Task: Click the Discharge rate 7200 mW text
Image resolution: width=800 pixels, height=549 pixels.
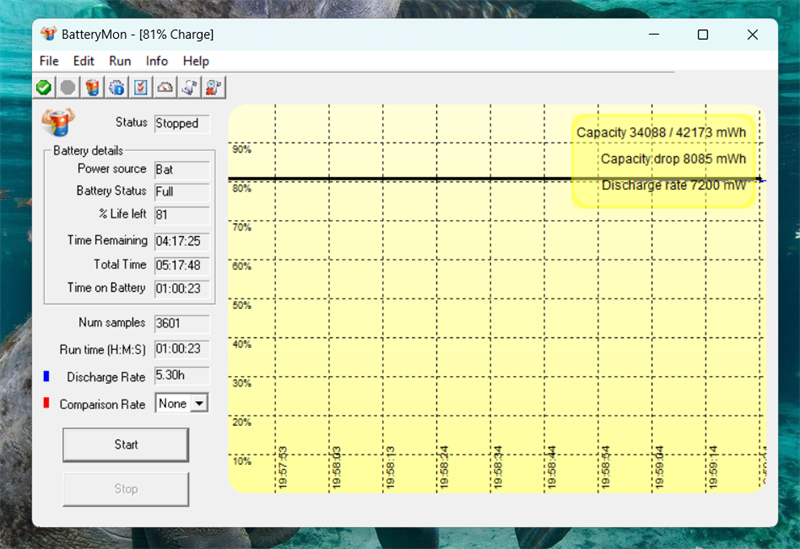Action: point(674,185)
